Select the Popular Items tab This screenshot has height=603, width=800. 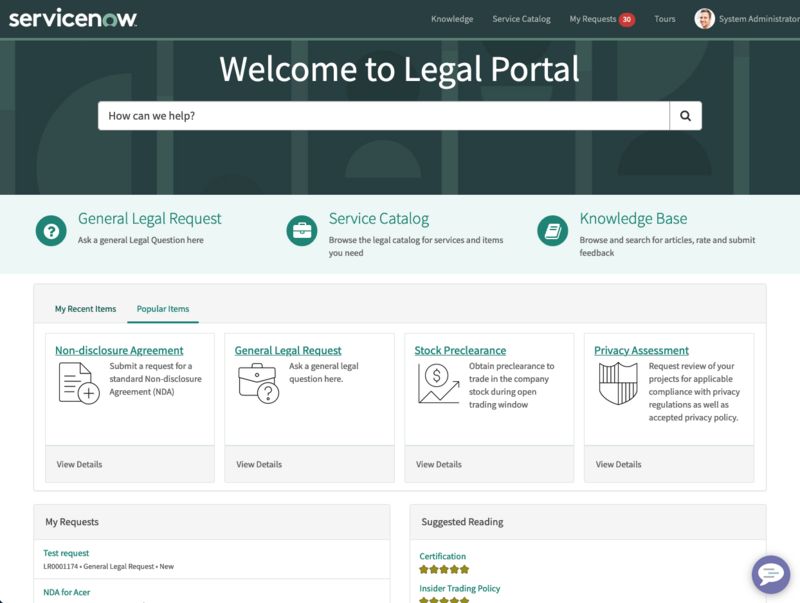(163, 309)
